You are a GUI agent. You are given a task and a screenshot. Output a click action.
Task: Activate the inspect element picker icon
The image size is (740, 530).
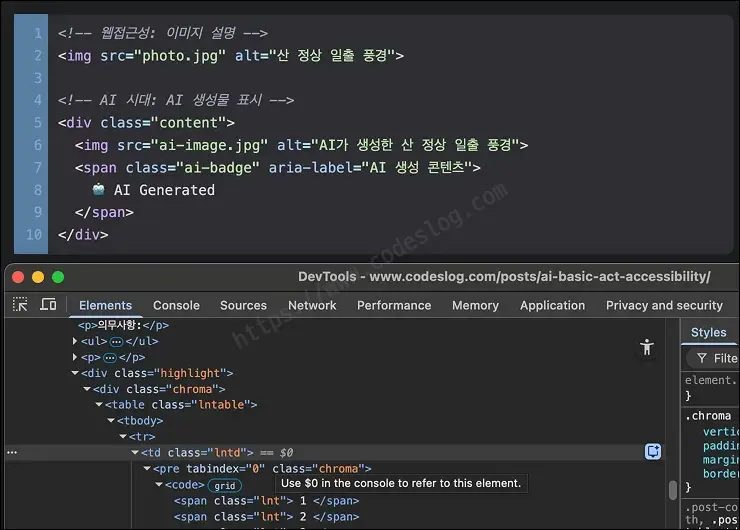click(x=20, y=304)
